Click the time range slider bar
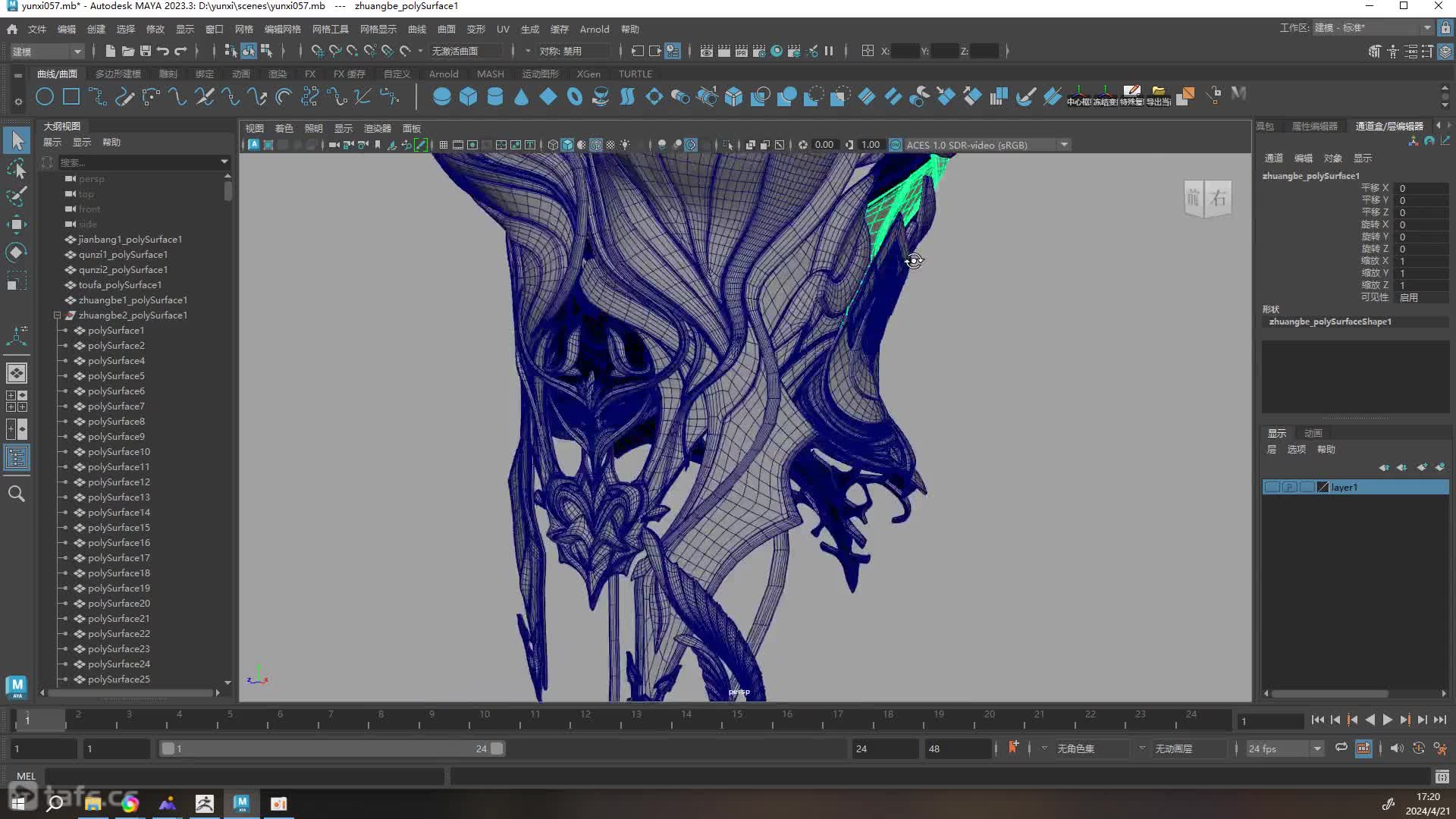The image size is (1456, 819). click(x=331, y=748)
